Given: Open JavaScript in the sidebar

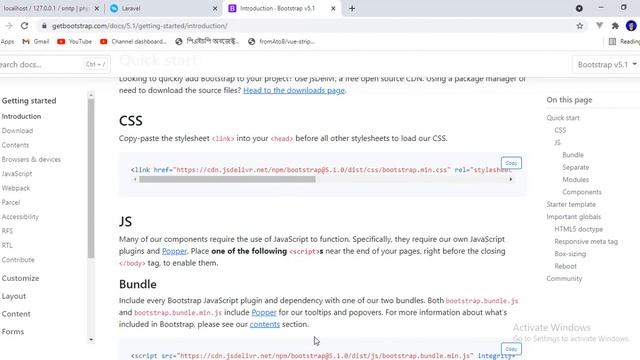Looking at the screenshot, I should click(x=17, y=173).
